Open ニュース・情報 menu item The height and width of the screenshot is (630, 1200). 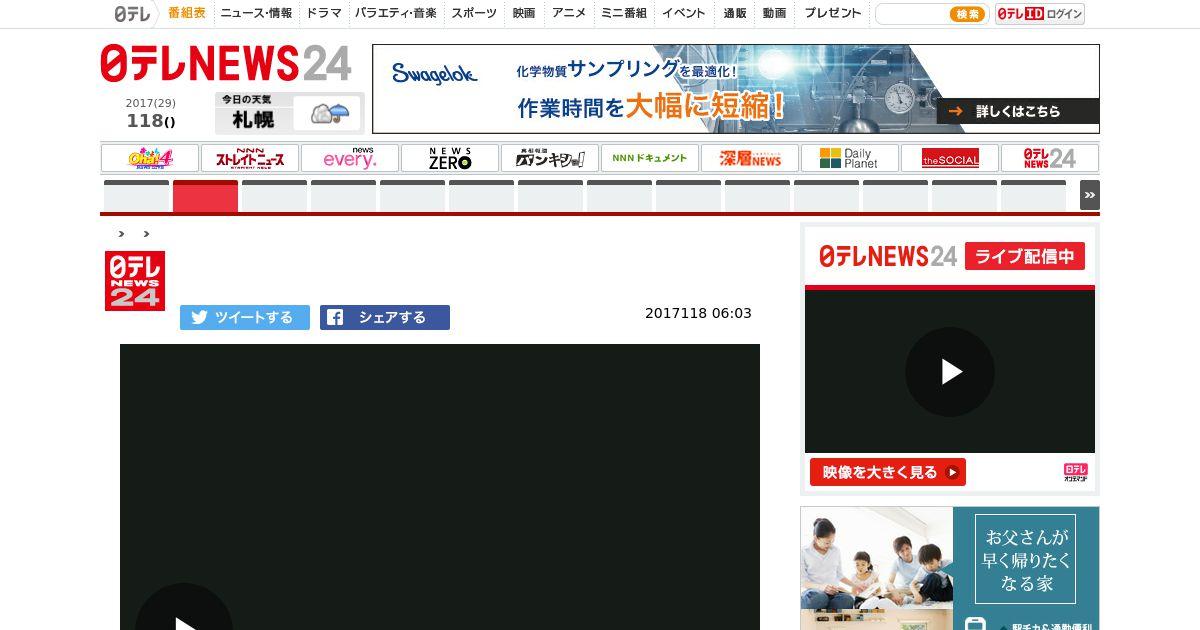(256, 13)
